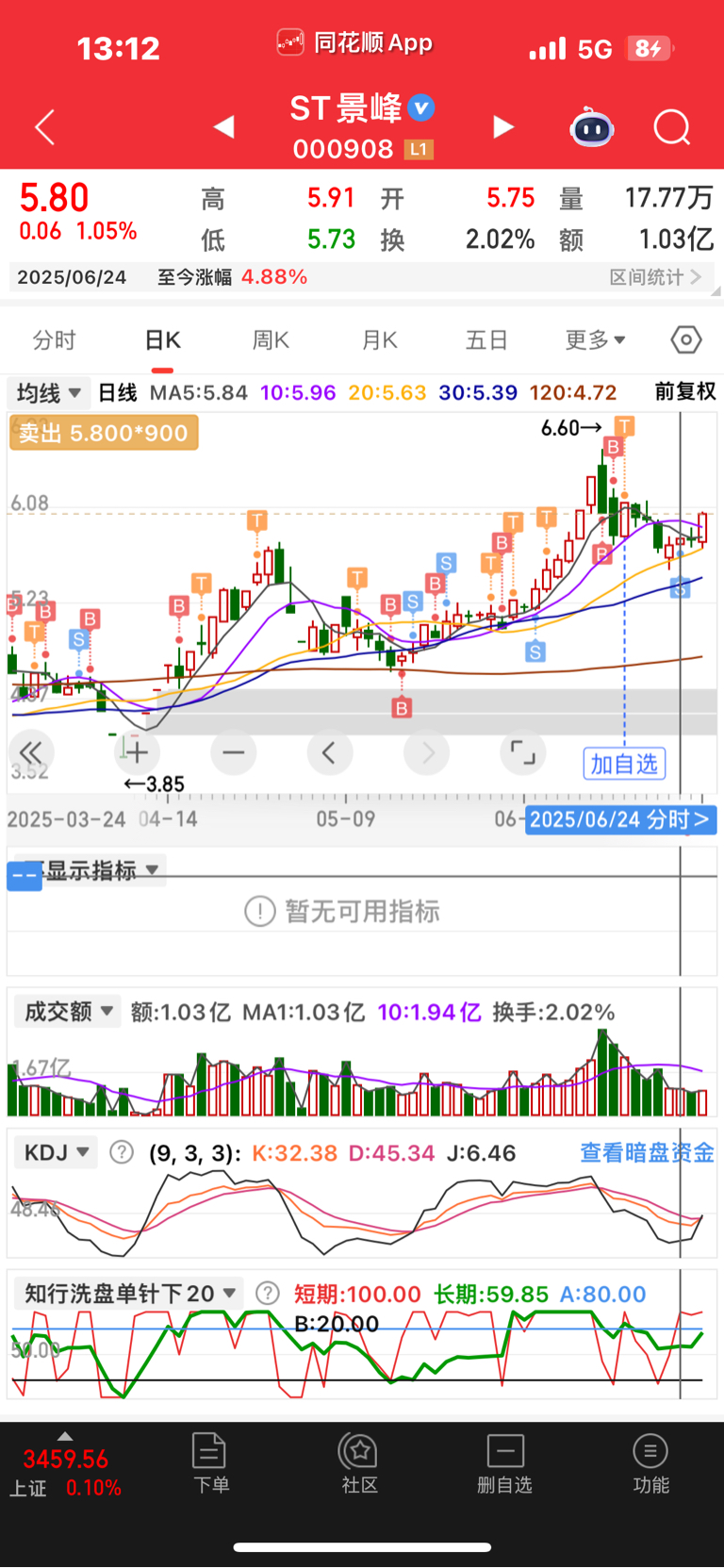Image resolution: width=724 pixels, height=1568 pixels.
Task: Open 区间统计 range statistics
Action: point(655,277)
